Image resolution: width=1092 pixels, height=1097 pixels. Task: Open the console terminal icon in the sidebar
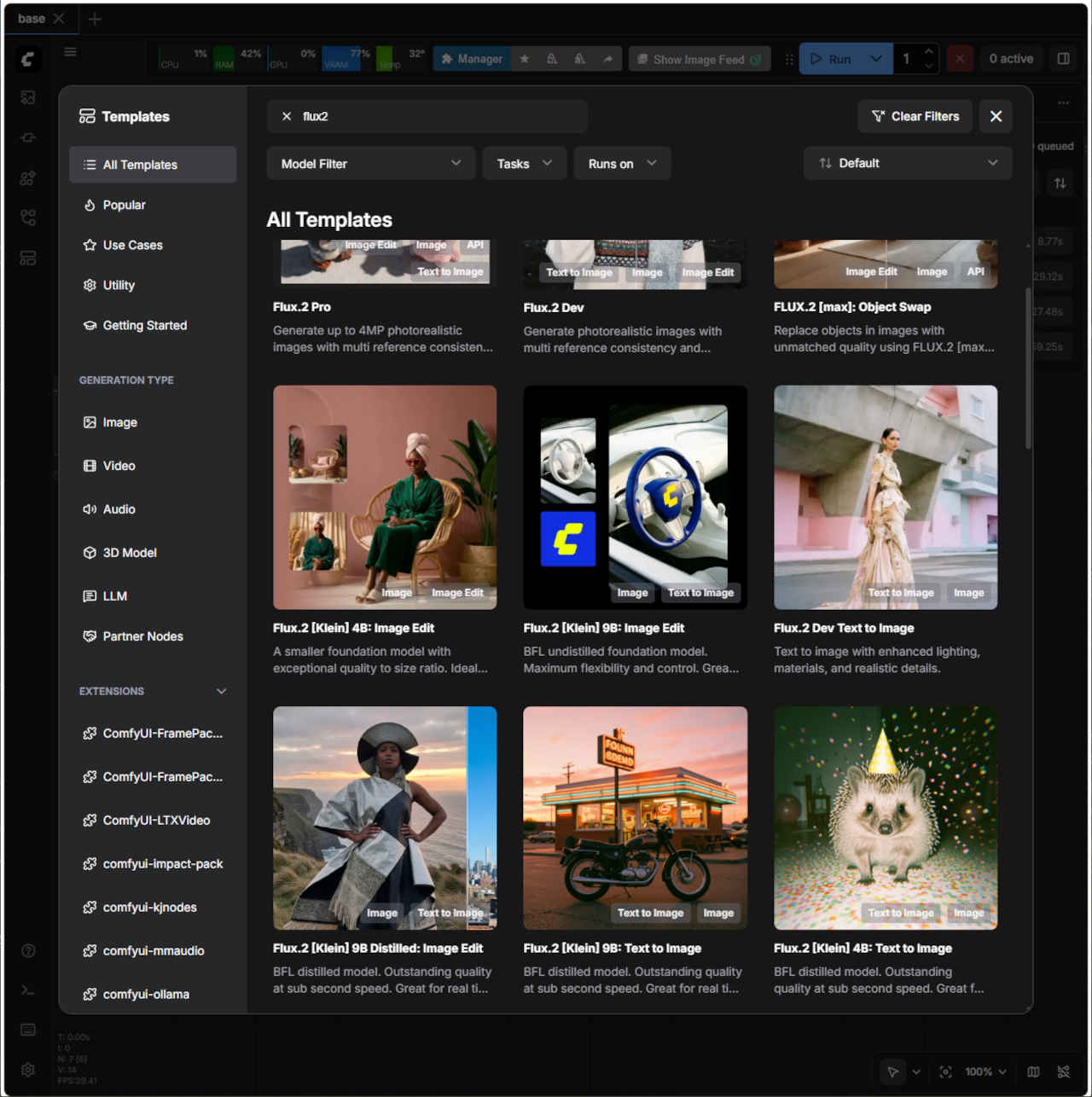click(28, 990)
